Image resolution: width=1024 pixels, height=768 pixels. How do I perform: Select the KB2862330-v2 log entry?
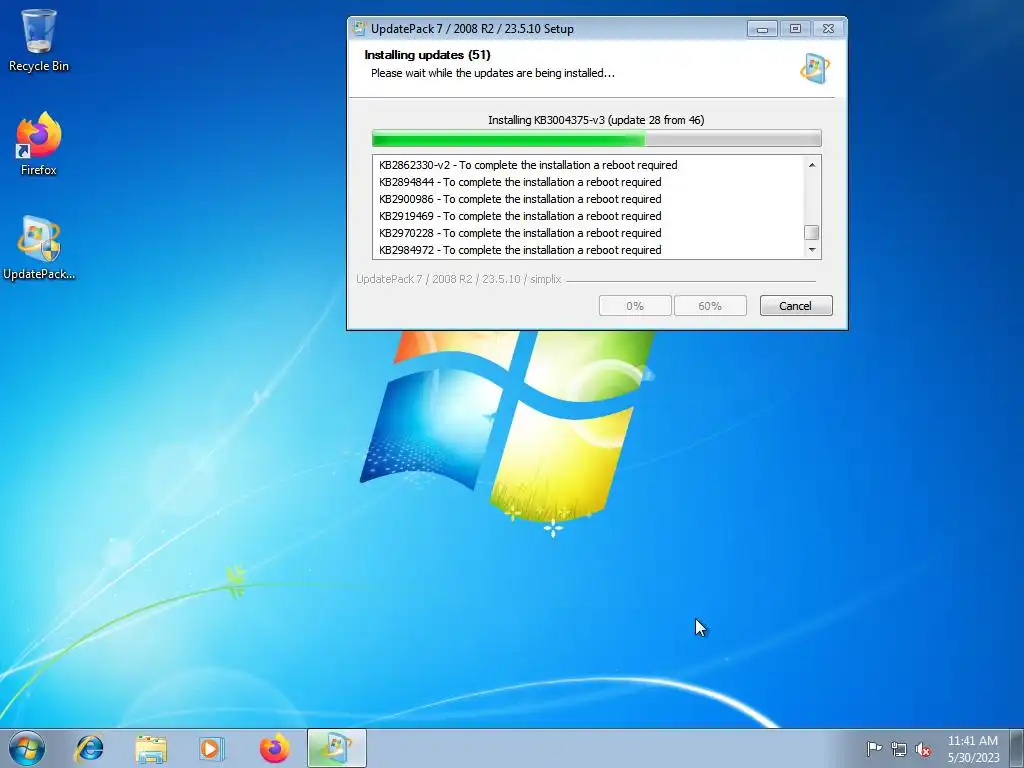(528, 165)
